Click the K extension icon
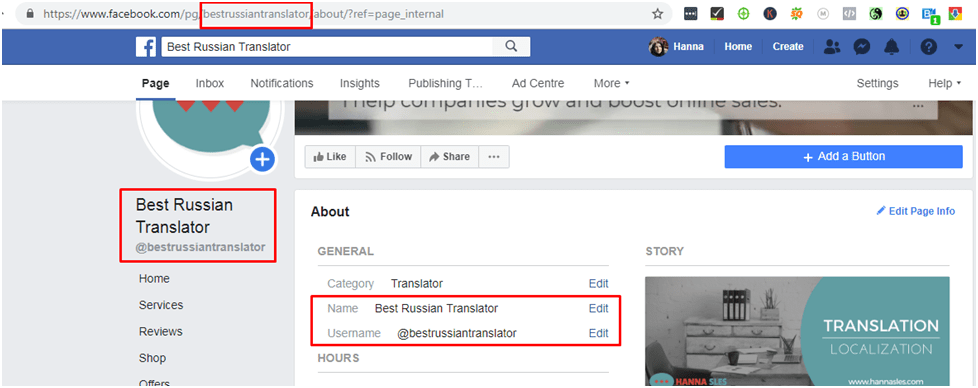The width and height of the screenshot is (978, 388). point(770,14)
